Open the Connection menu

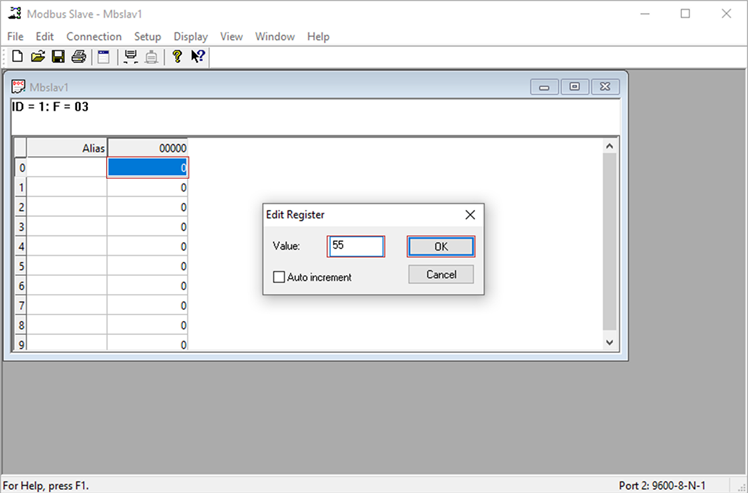click(x=94, y=36)
